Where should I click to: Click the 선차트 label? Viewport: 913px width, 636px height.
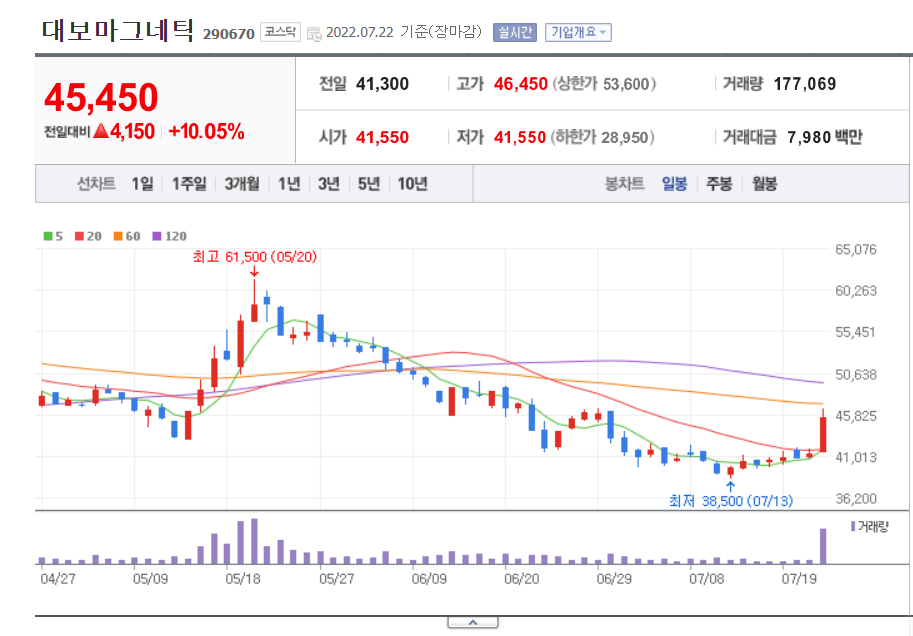coord(97,184)
